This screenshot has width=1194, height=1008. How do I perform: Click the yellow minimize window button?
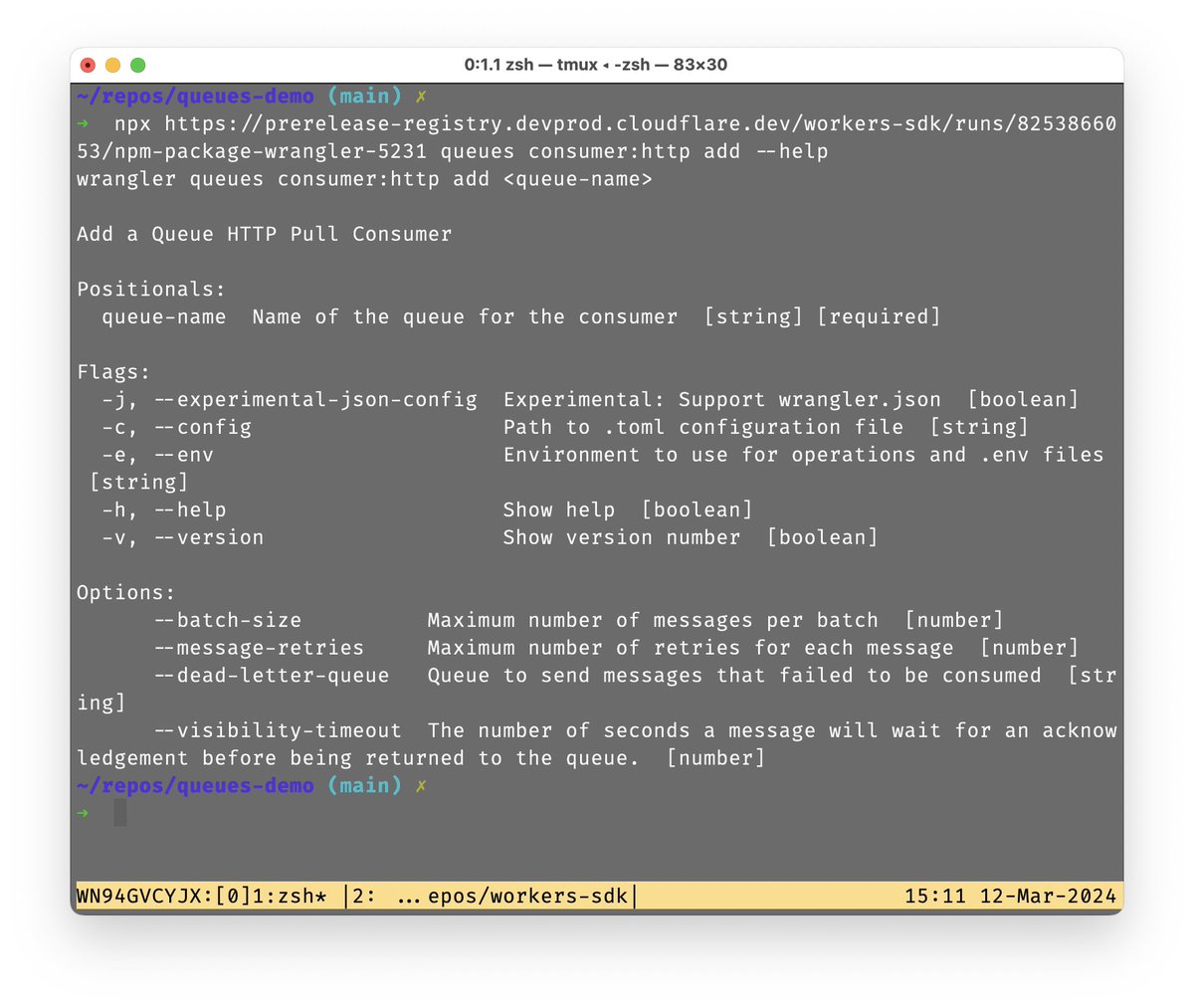112,65
